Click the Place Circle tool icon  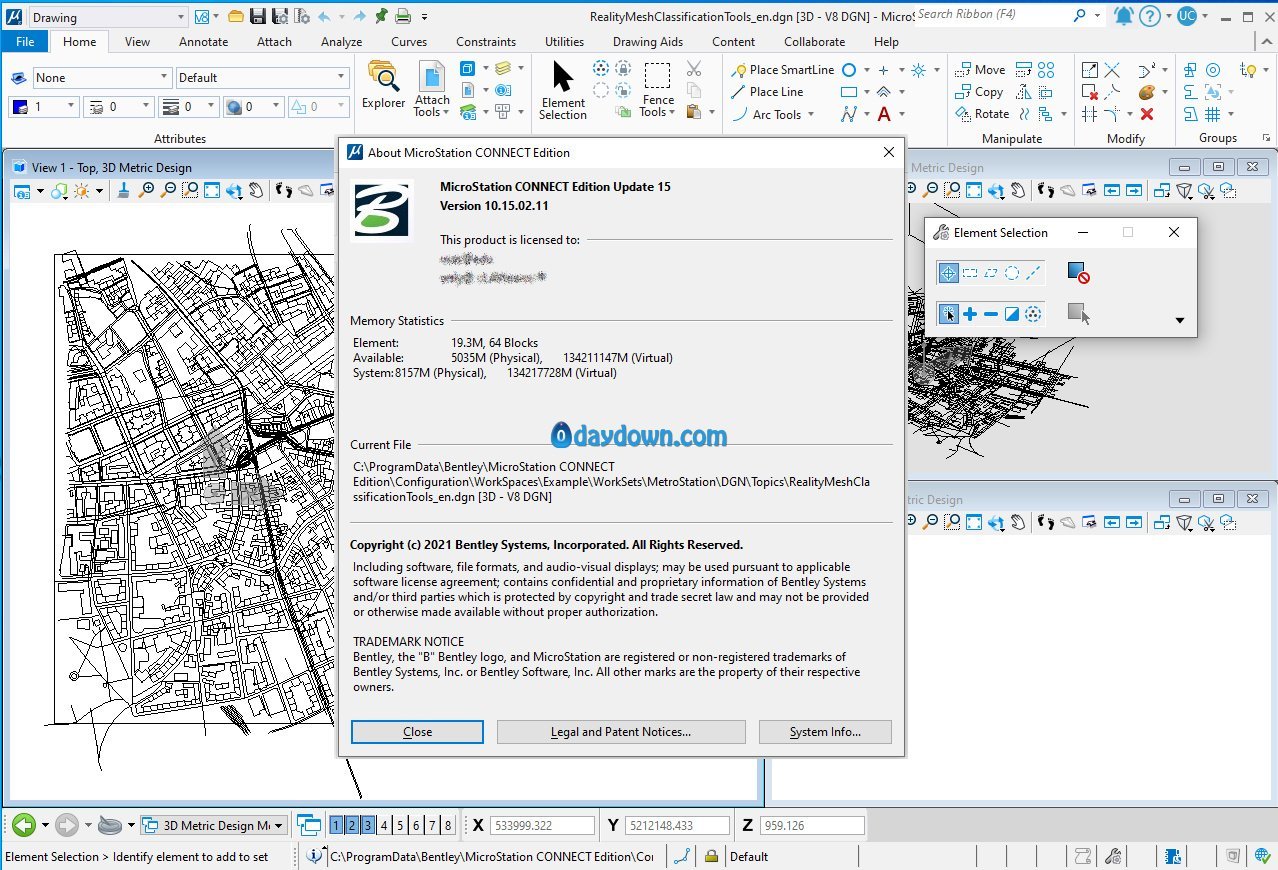click(849, 70)
